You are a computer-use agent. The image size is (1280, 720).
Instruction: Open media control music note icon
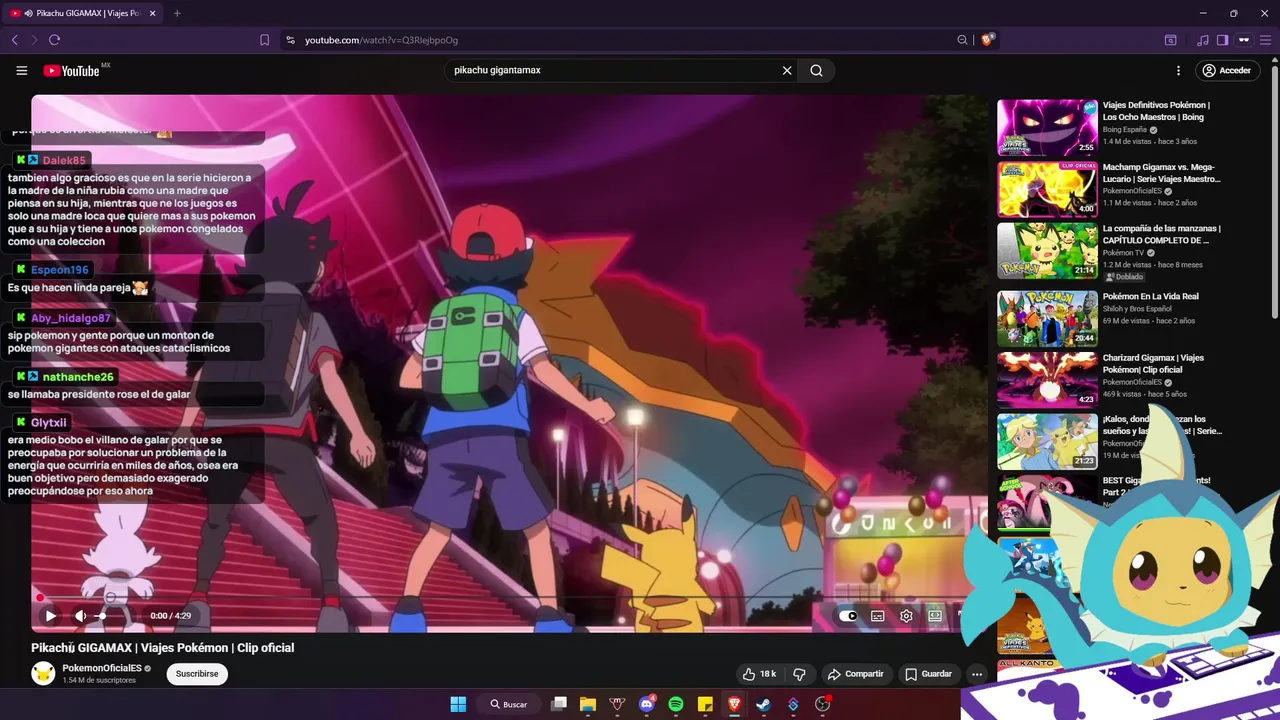[x=1202, y=40]
